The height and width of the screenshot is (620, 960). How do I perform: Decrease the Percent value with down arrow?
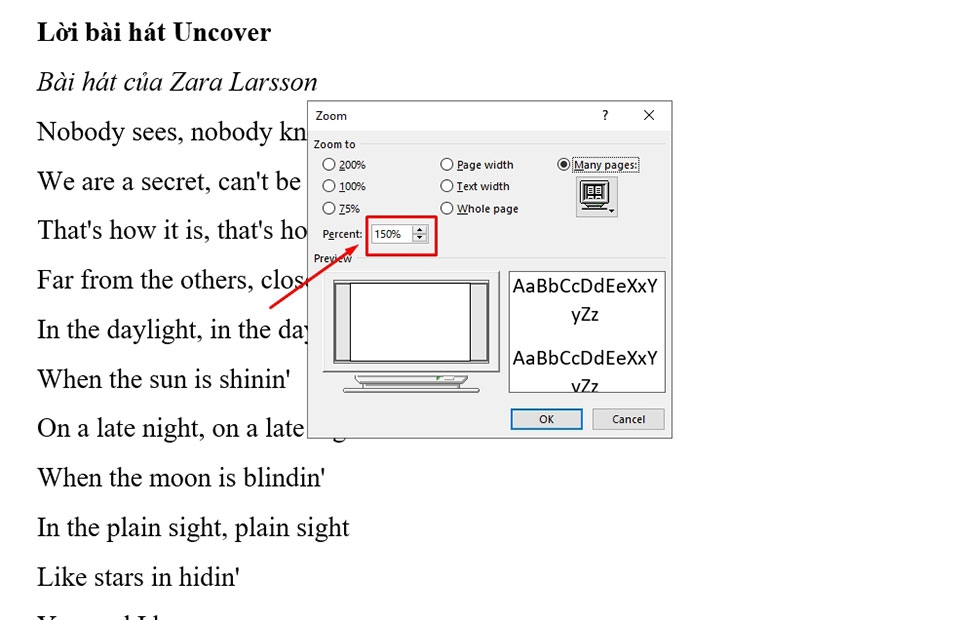(419, 237)
